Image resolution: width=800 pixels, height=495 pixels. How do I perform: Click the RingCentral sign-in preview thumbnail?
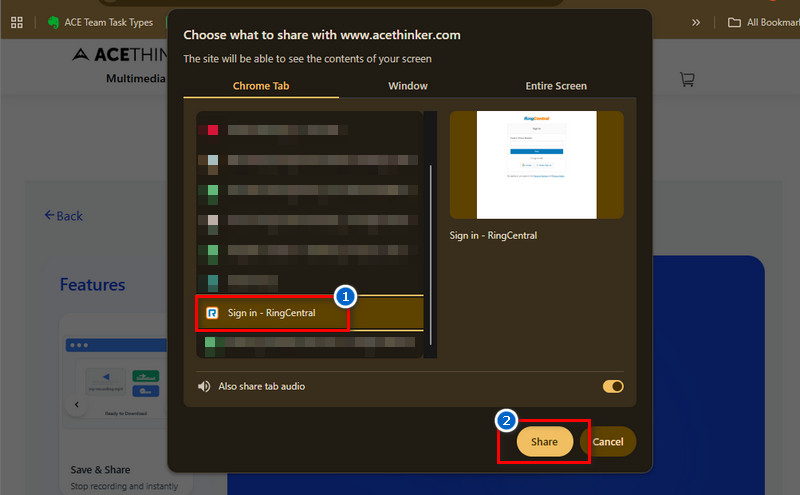coord(536,165)
